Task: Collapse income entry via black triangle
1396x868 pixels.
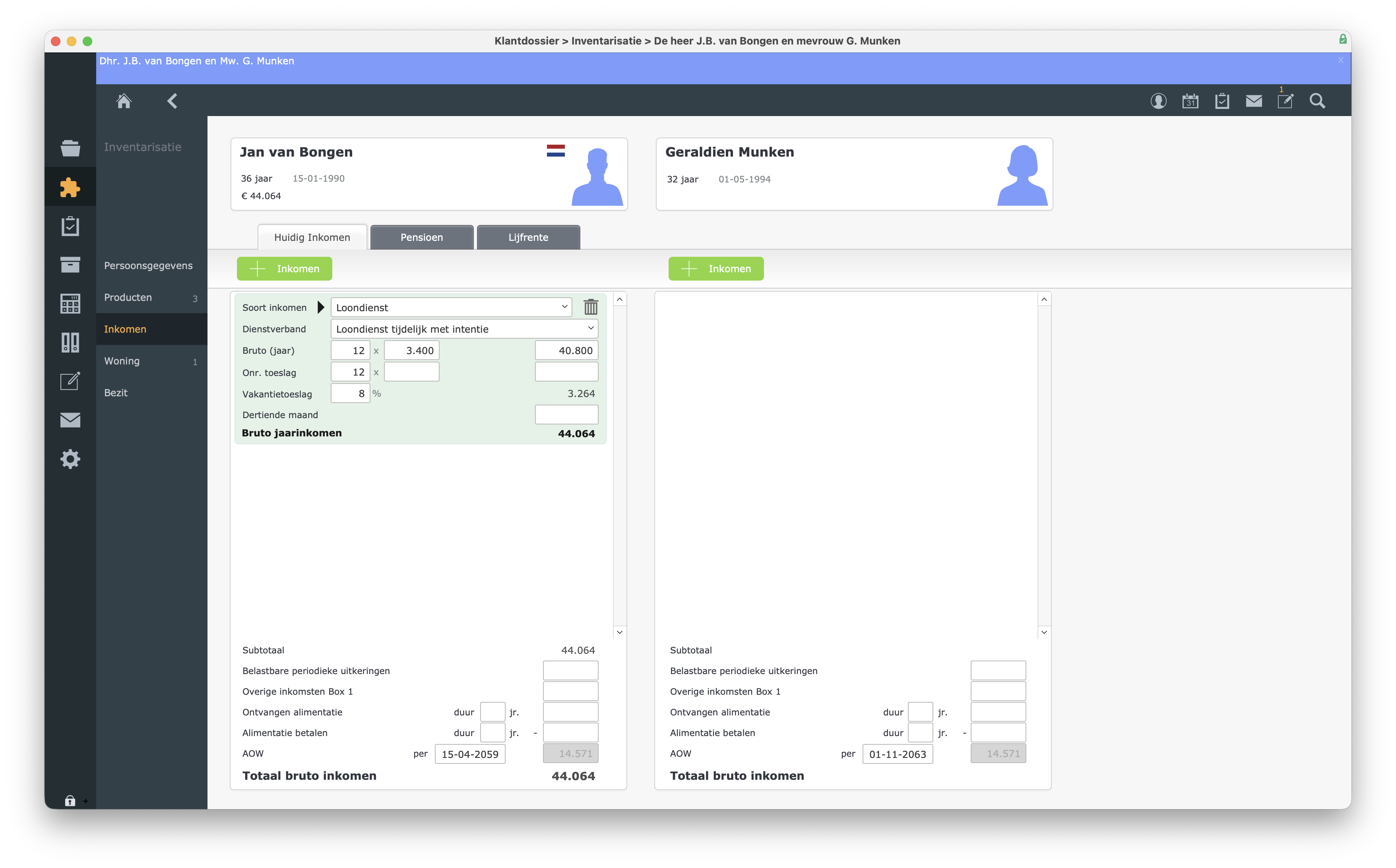Action: pyautogui.click(x=321, y=307)
